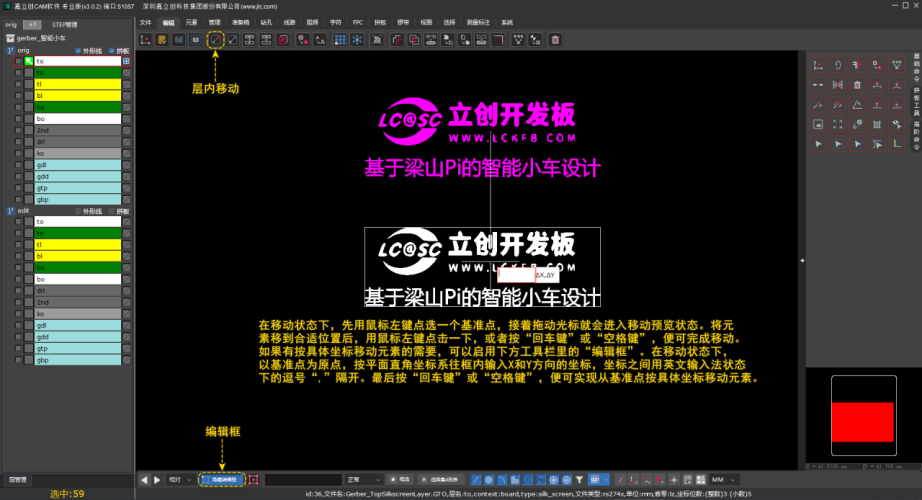Click the text size A-A icon

click(x=319, y=40)
